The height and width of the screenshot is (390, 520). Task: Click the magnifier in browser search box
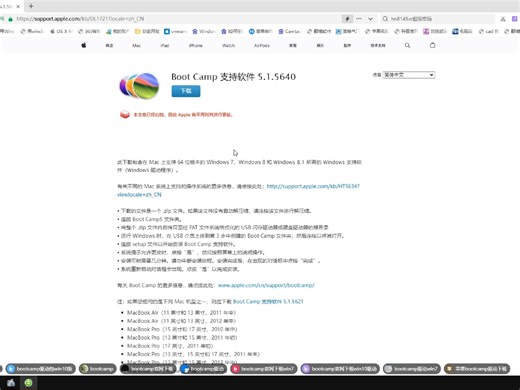pyautogui.click(x=385, y=19)
